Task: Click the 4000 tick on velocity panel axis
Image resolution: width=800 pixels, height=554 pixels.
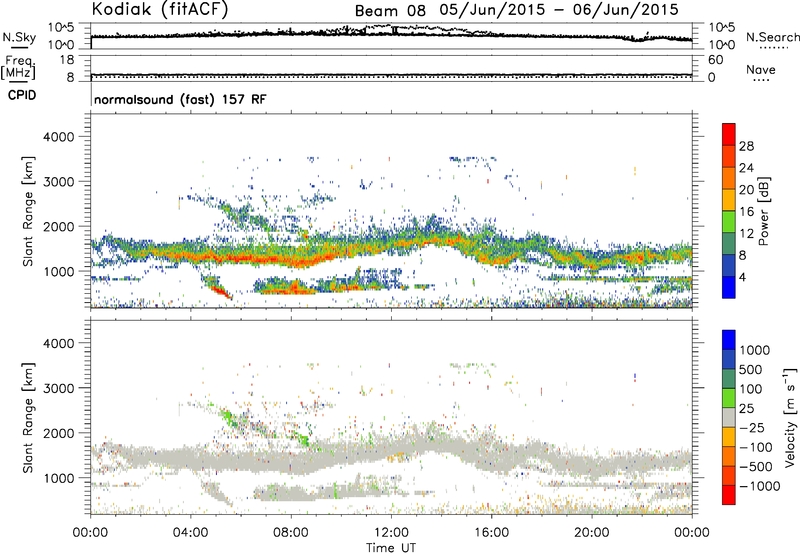Action: (59, 343)
